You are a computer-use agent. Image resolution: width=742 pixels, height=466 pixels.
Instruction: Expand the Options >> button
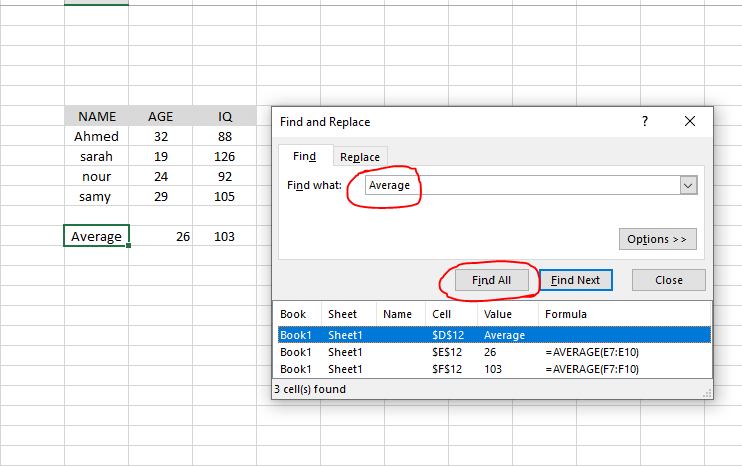point(657,239)
